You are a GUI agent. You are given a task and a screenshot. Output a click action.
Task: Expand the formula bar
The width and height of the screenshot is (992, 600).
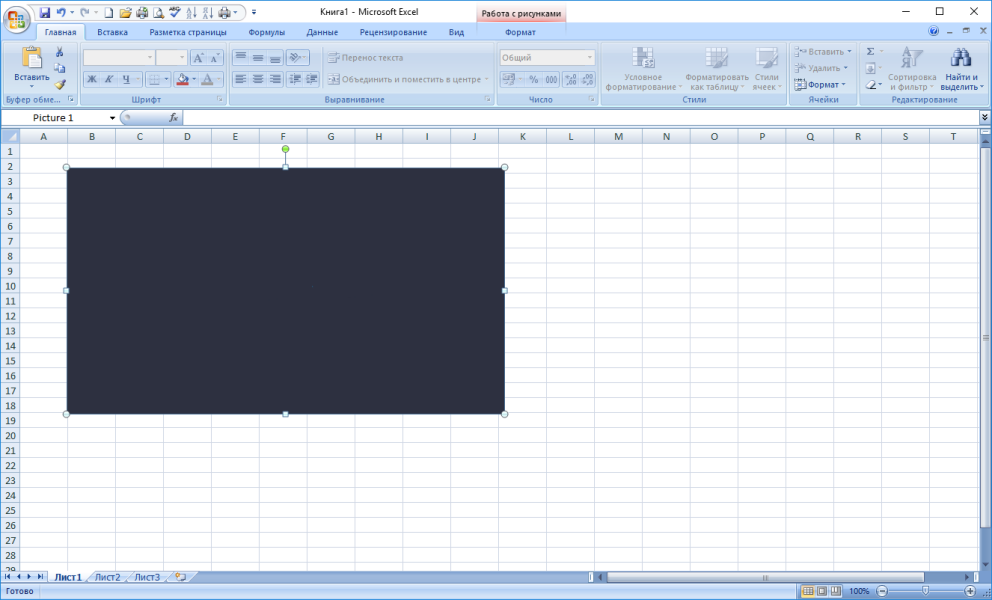tap(984, 118)
